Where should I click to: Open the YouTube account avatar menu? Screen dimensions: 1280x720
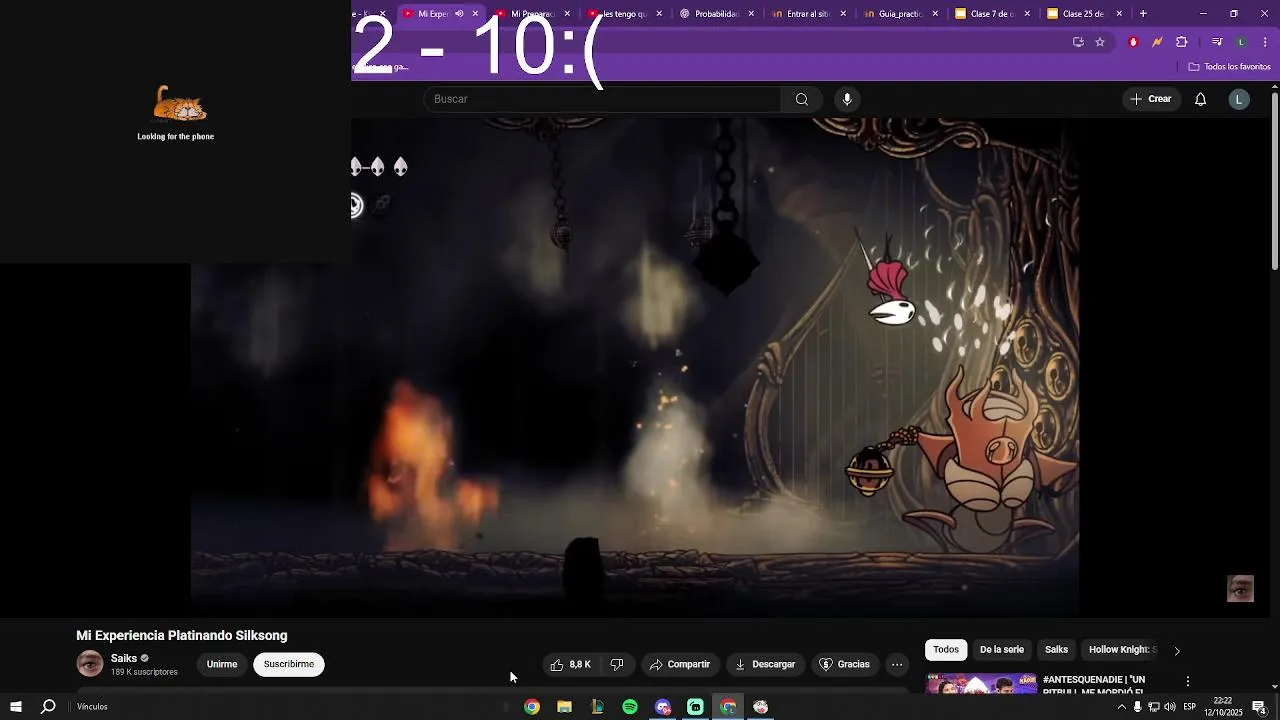pyautogui.click(x=1239, y=99)
